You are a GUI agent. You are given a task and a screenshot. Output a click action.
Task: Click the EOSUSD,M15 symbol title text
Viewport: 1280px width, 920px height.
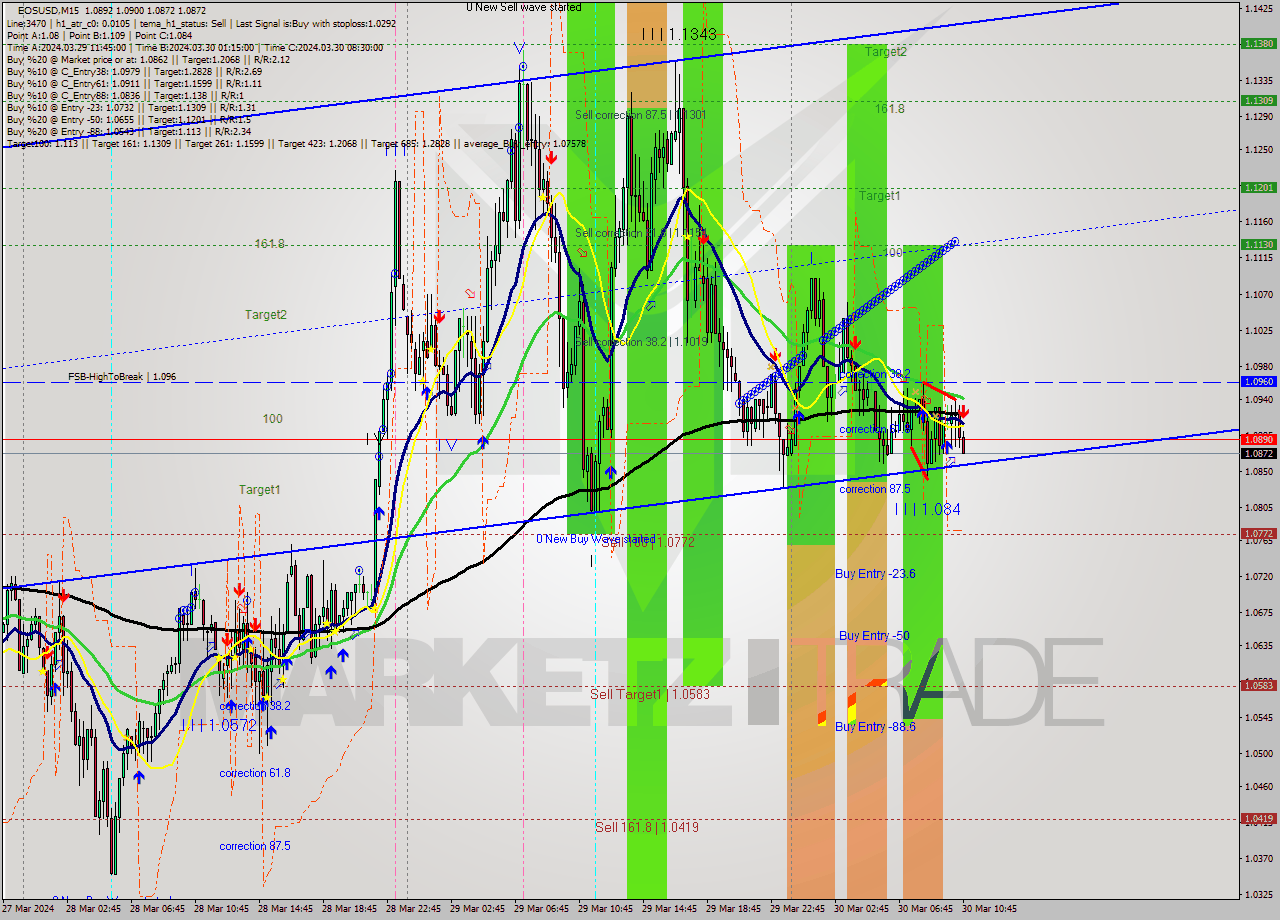[x=46, y=10]
